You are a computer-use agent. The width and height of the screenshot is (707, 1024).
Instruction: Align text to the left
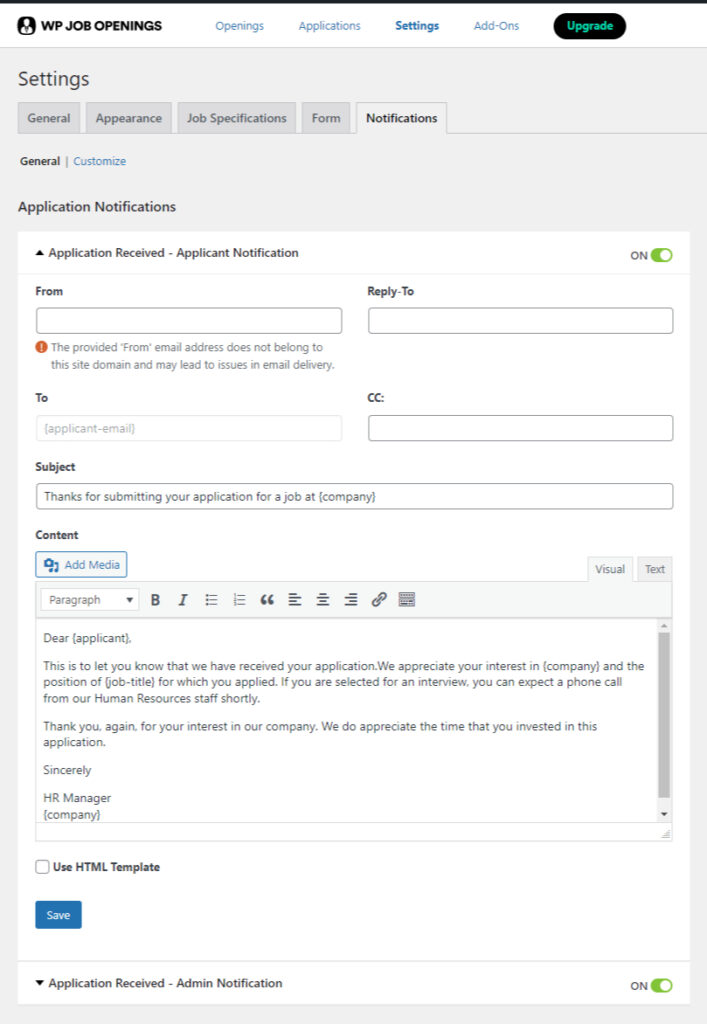pyautogui.click(x=295, y=600)
